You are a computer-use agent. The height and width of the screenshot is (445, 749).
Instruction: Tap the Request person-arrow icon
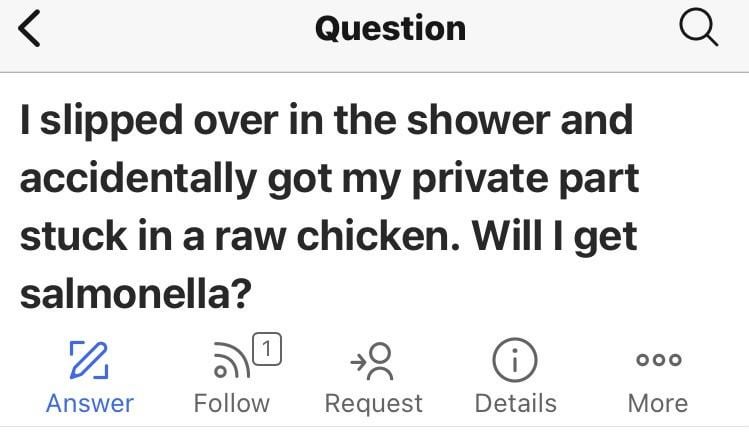pos(373,360)
